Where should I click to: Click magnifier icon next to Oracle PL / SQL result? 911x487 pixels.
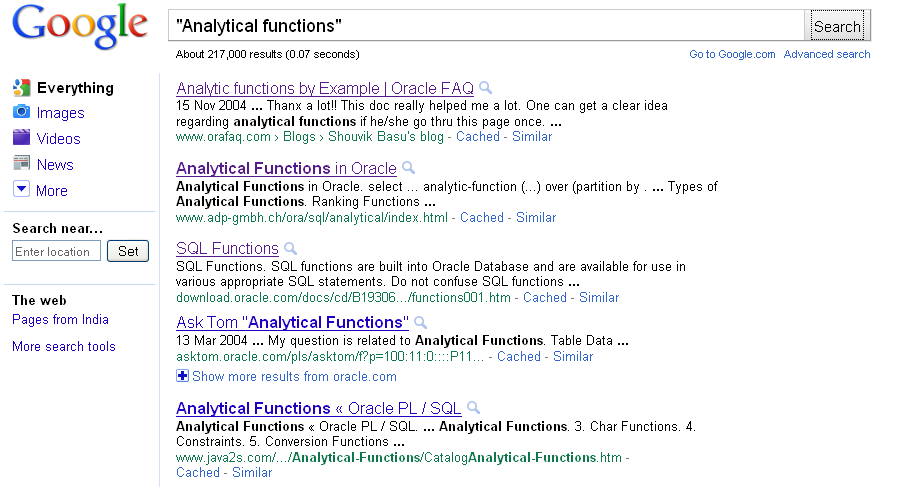[x=474, y=408]
